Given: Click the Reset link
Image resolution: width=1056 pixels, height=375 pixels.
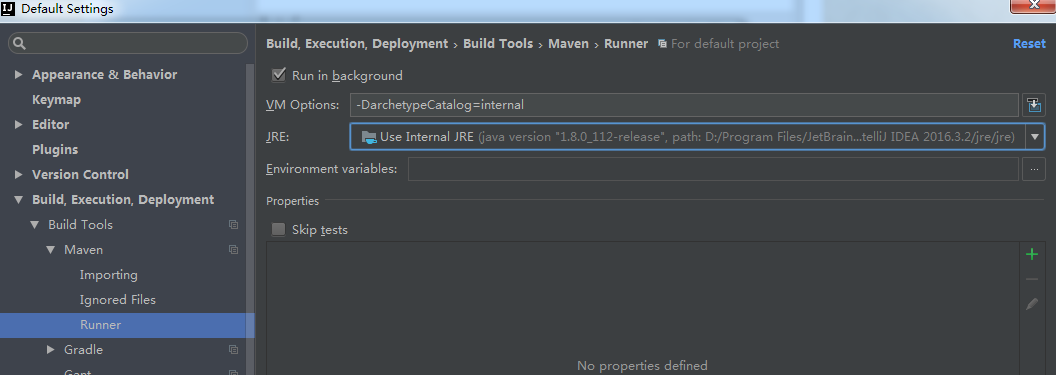Looking at the screenshot, I should (x=1029, y=44).
